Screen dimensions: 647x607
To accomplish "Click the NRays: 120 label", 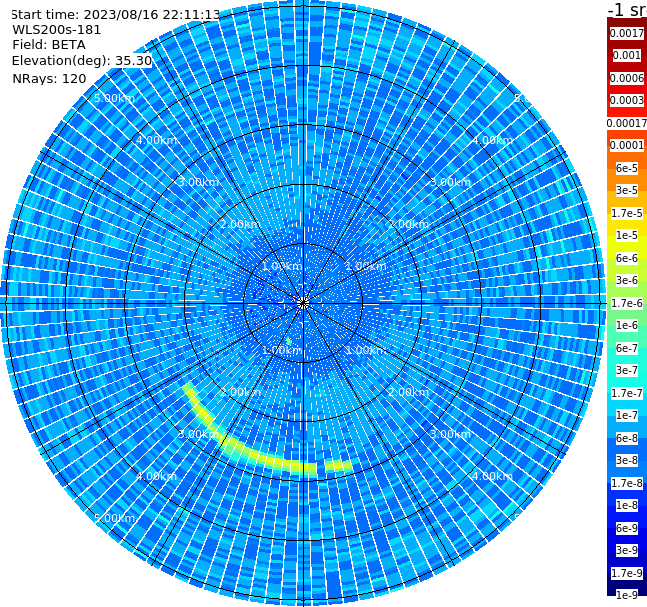I will coord(49,78).
